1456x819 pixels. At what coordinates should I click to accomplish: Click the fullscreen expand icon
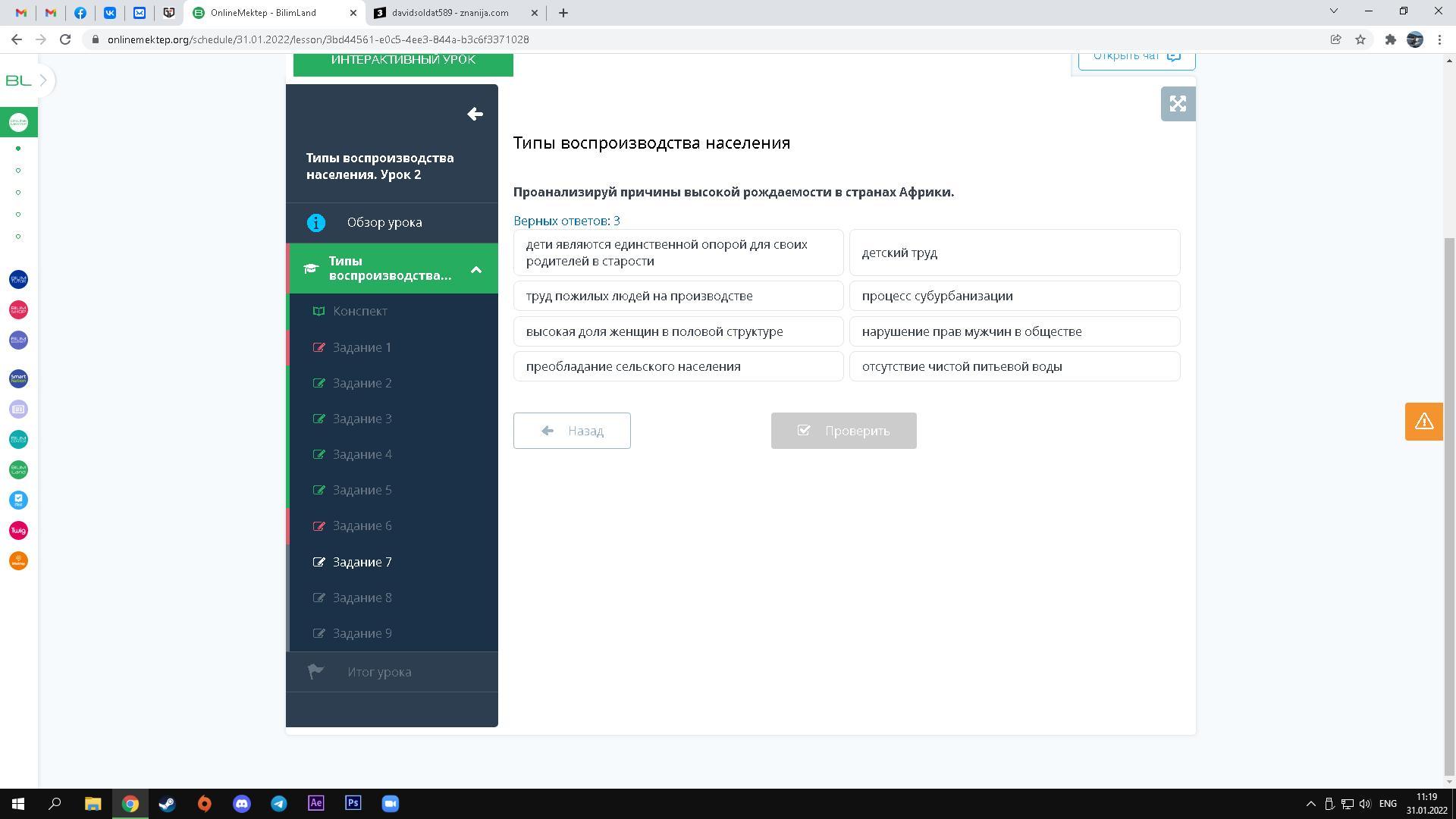pos(1178,104)
